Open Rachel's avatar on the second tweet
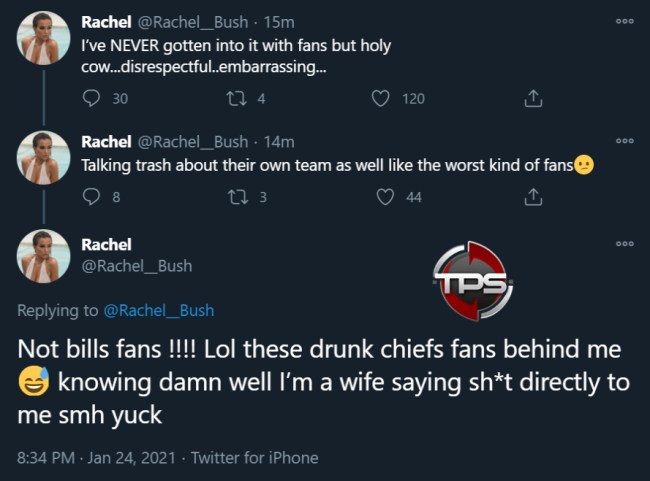The width and height of the screenshot is (650, 481). click(x=43, y=158)
